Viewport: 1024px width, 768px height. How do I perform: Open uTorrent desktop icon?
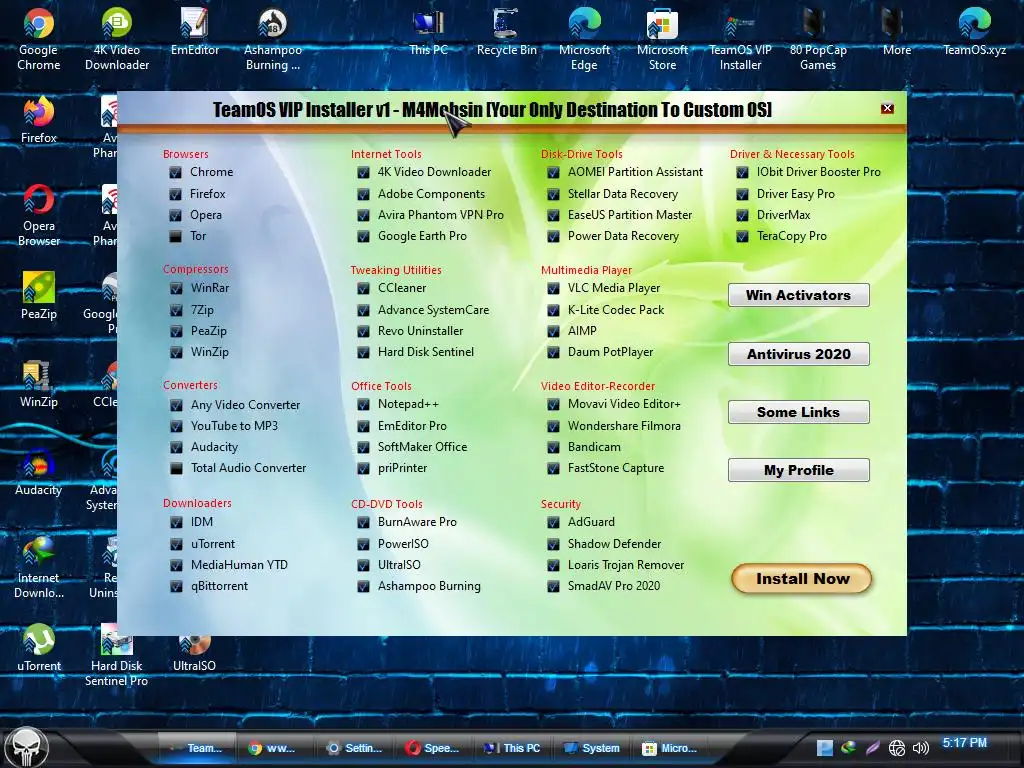[x=39, y=648]
